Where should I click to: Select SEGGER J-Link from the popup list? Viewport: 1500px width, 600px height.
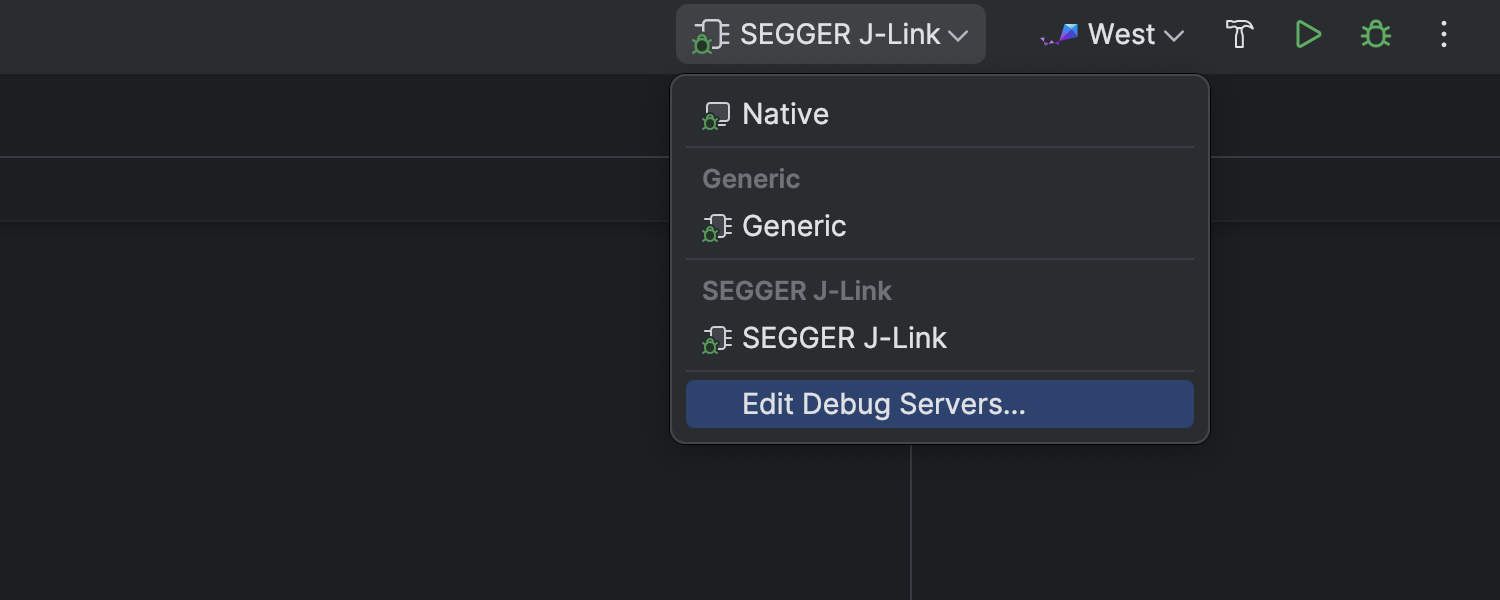tap(844, 339)
